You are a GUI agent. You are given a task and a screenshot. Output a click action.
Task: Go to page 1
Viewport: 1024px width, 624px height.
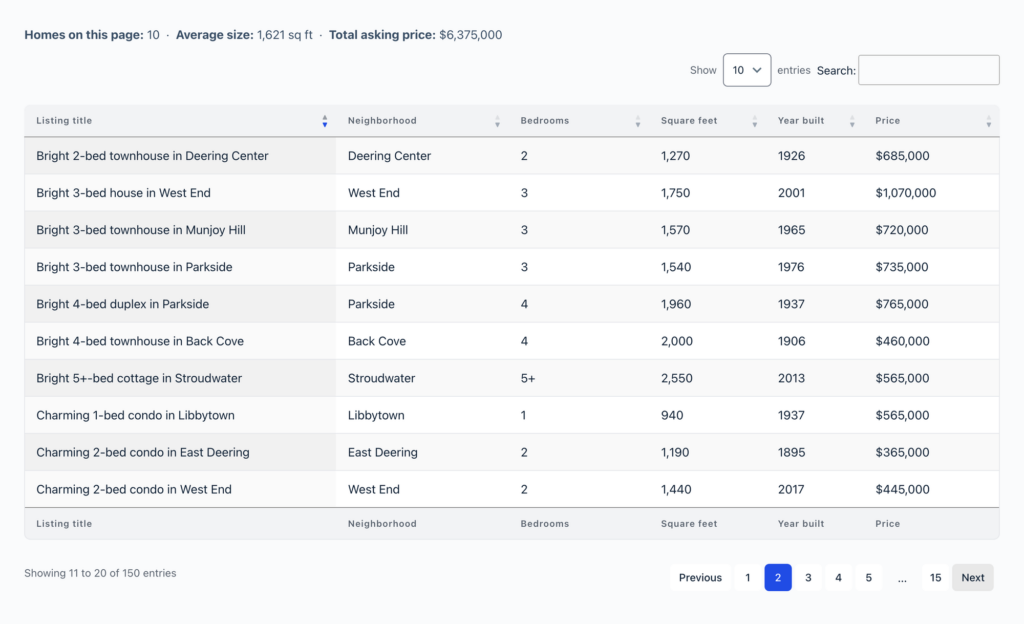pyautogui.click(x=748, y=578)
